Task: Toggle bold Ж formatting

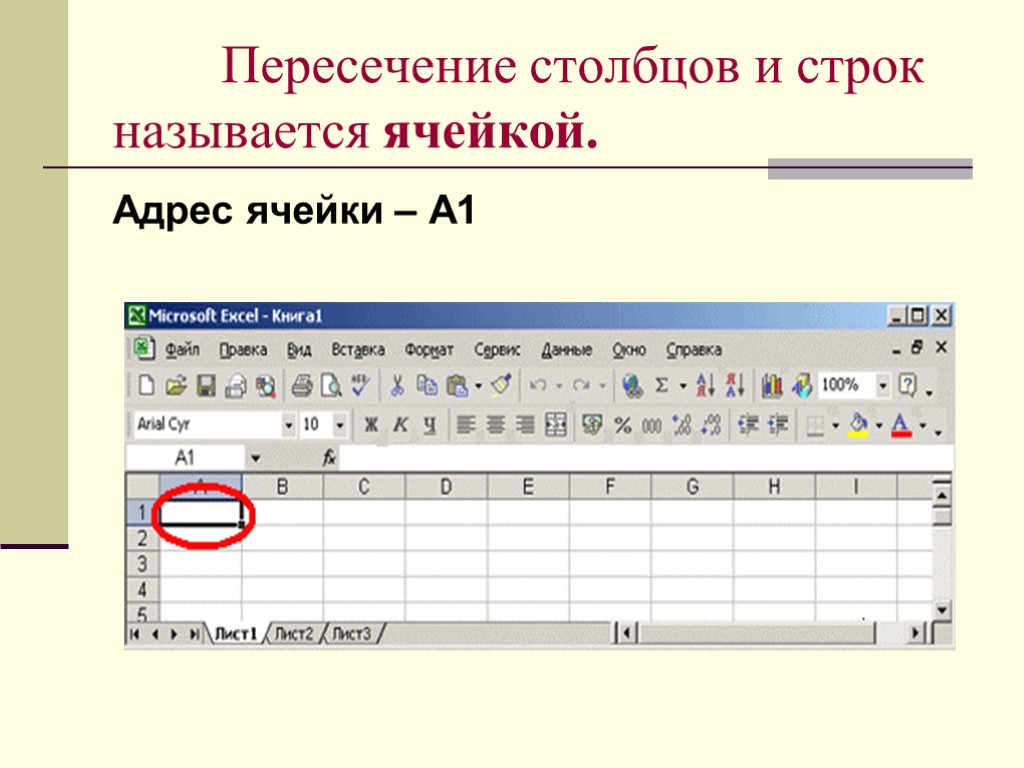Action: (x=371, y=425)
